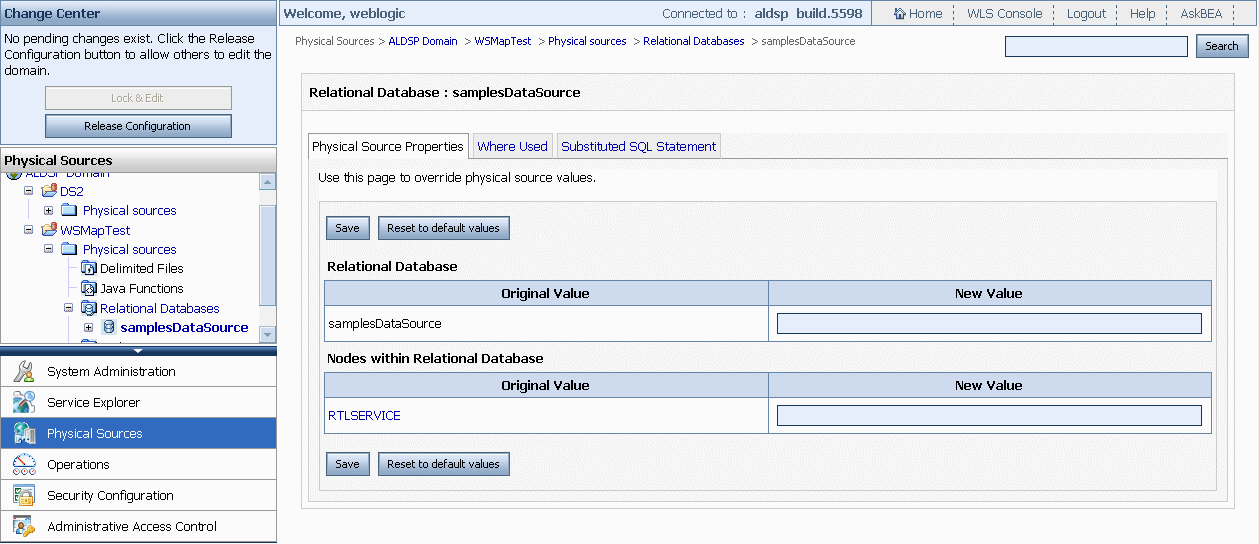Click the folder icon of Physical sources under WSMapTest

(x=69, y=249)
